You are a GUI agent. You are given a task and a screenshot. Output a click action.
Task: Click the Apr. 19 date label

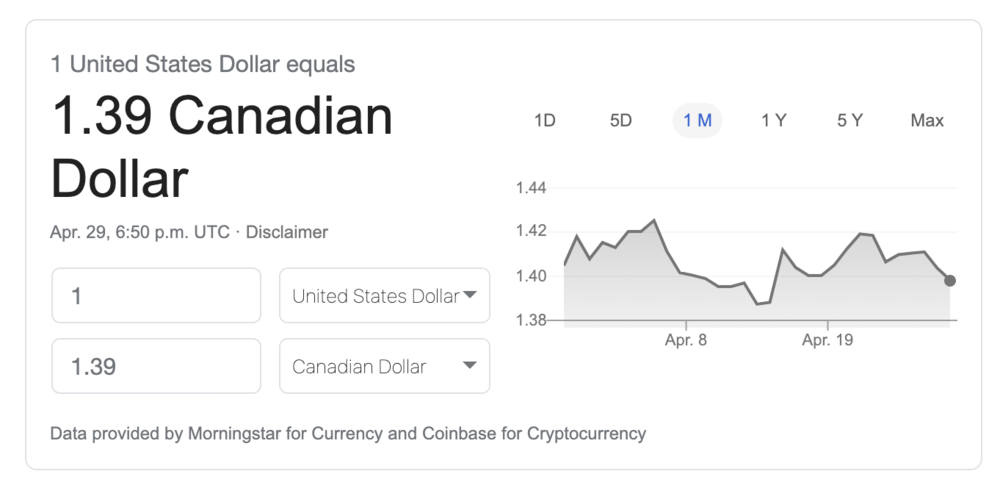[827, 340]
